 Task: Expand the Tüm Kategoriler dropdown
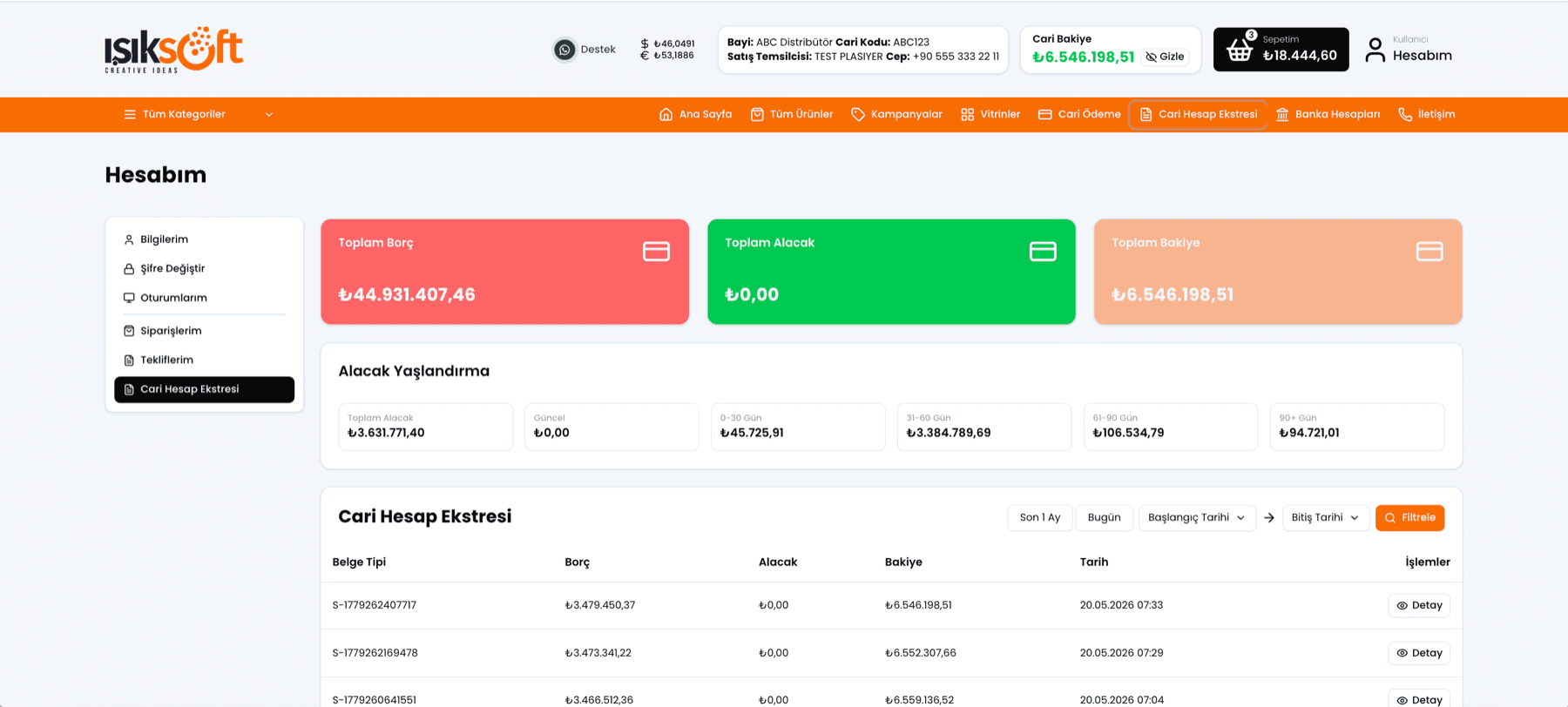pyautogui.click(x=199, y=114)
